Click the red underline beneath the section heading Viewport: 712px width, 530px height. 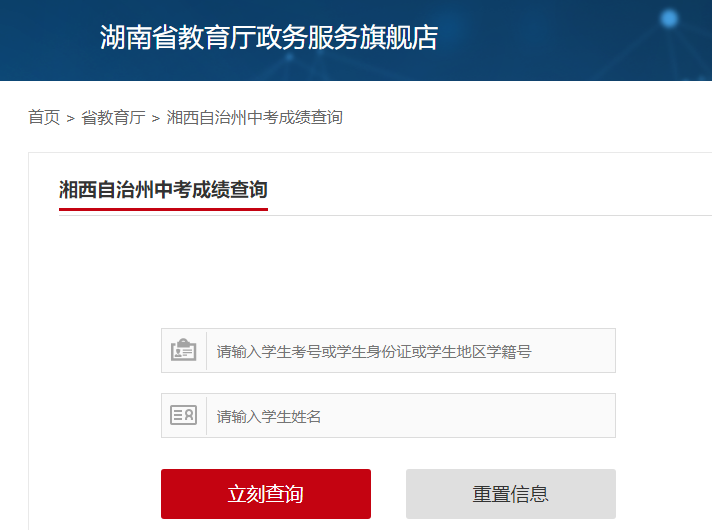click(x=163, y=209)
